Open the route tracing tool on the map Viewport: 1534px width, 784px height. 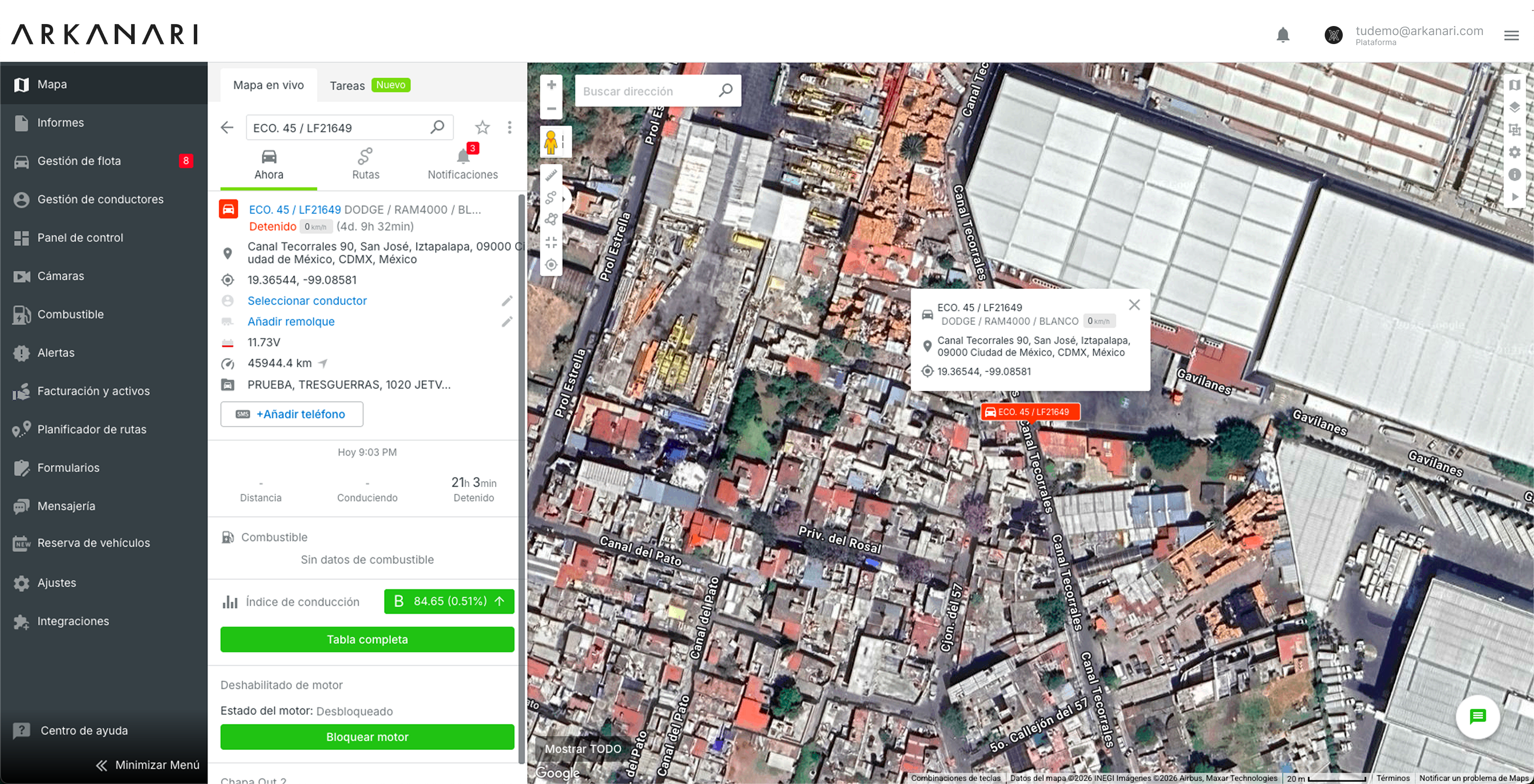(x=551, y=198)
